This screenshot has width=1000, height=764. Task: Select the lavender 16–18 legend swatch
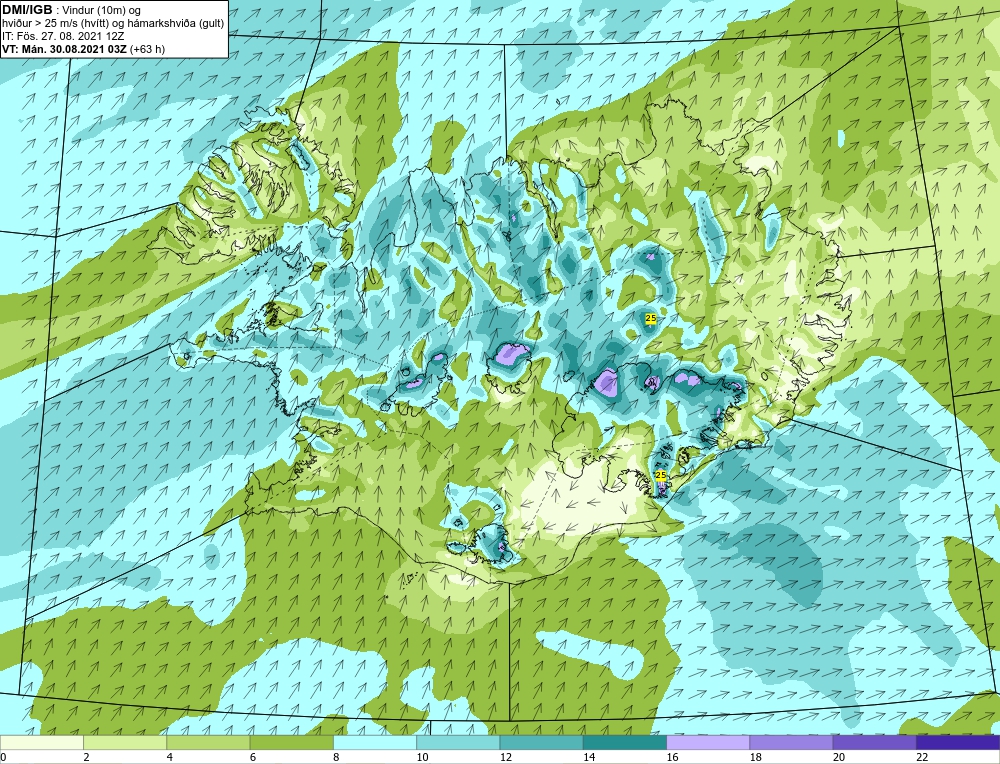[x=708, y=742]
